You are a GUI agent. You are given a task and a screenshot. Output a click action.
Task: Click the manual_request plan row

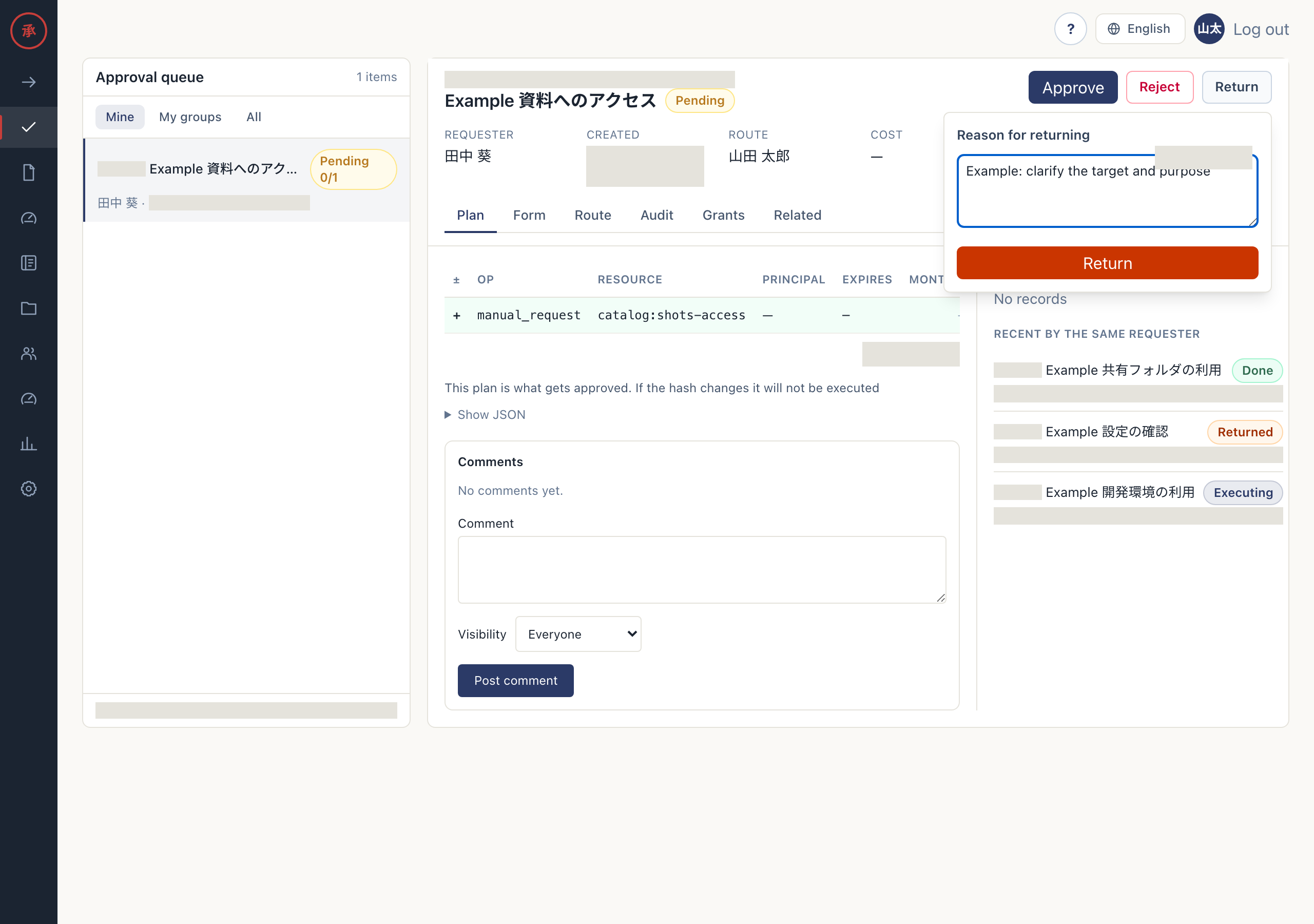click(702, 315)
